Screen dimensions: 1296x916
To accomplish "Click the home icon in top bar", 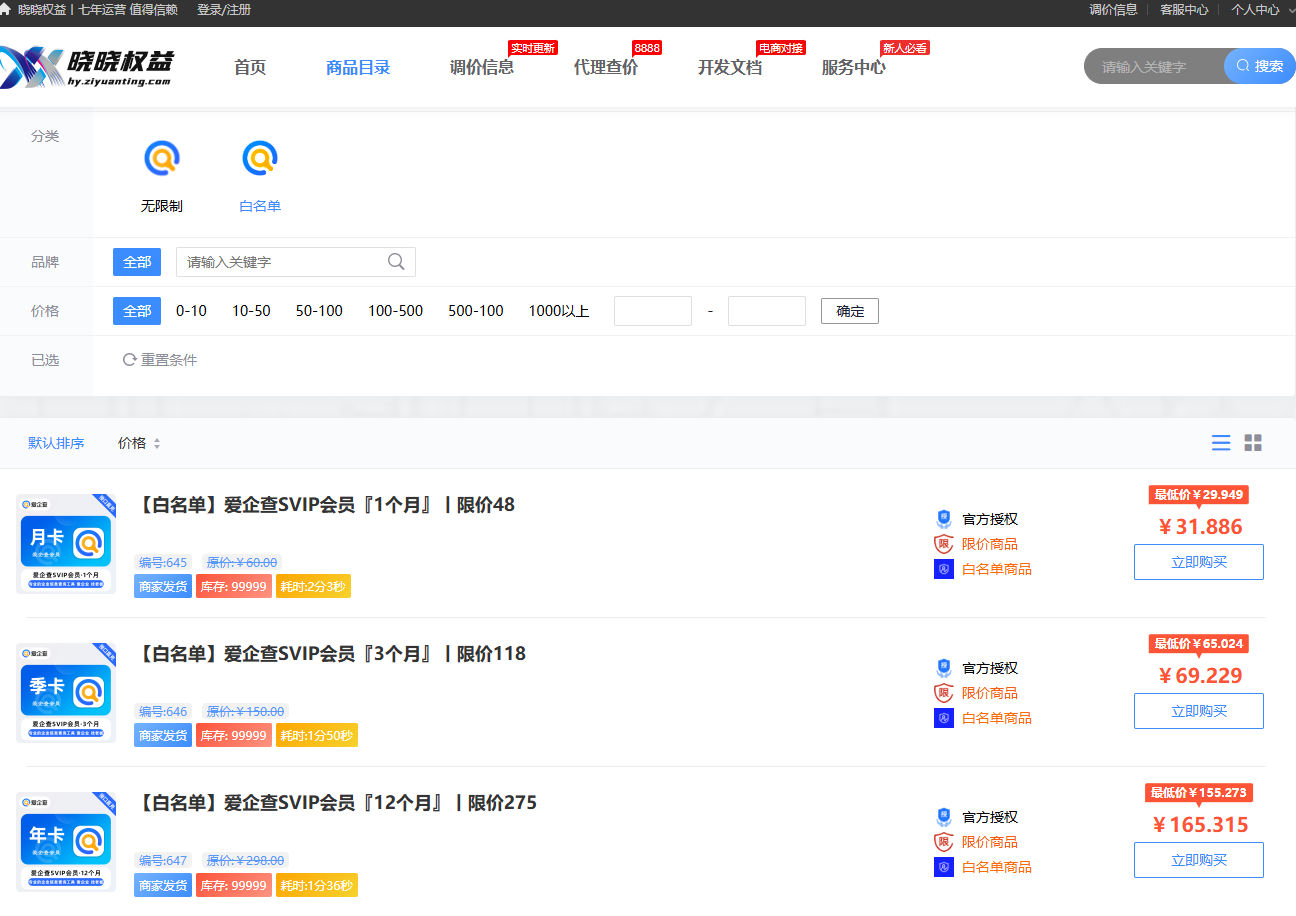I will [7, 10].
